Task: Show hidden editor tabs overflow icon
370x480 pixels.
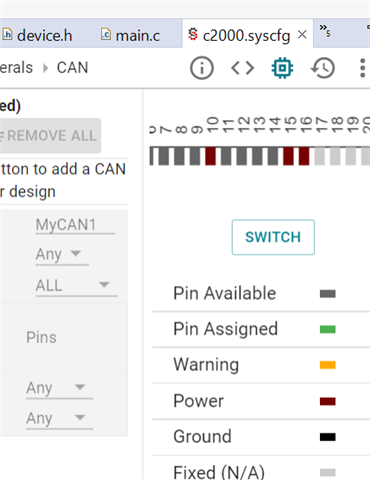Action: pyautogui.click(x=325, y=31)
